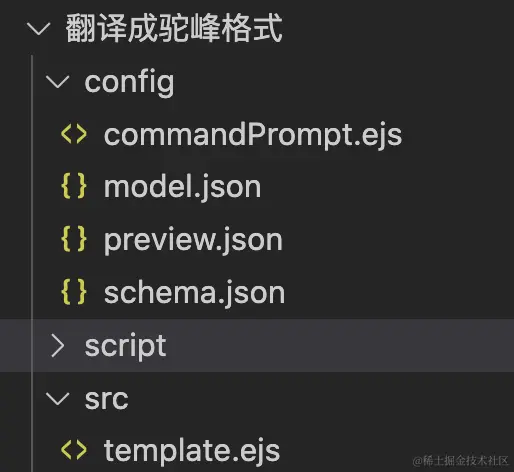This screenshot has width=514, height=472.
Task: Collapse the src folder chevron
Action: (57, 399)
